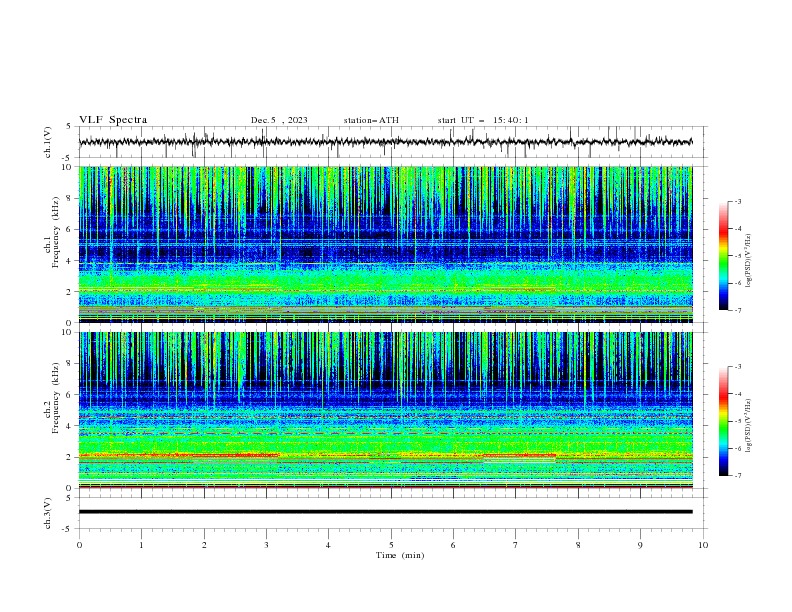The width and height of the screenshot is (792, 612).
Task: Select the "Dec.5 , 2023" date text
Action: point(279,120)
